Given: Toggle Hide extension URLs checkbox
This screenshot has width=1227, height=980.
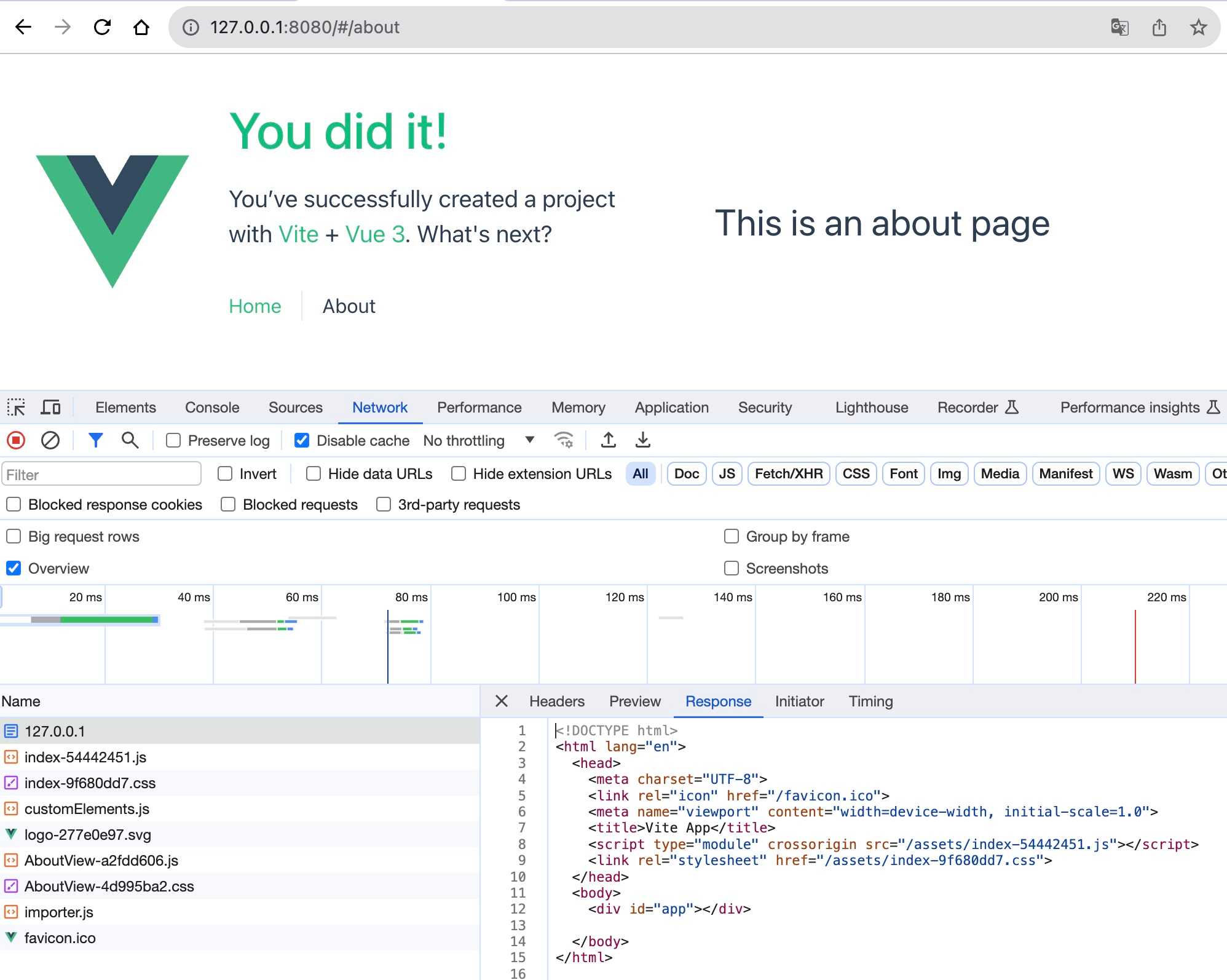Looking at the screenshot, I should pos(459,473).
